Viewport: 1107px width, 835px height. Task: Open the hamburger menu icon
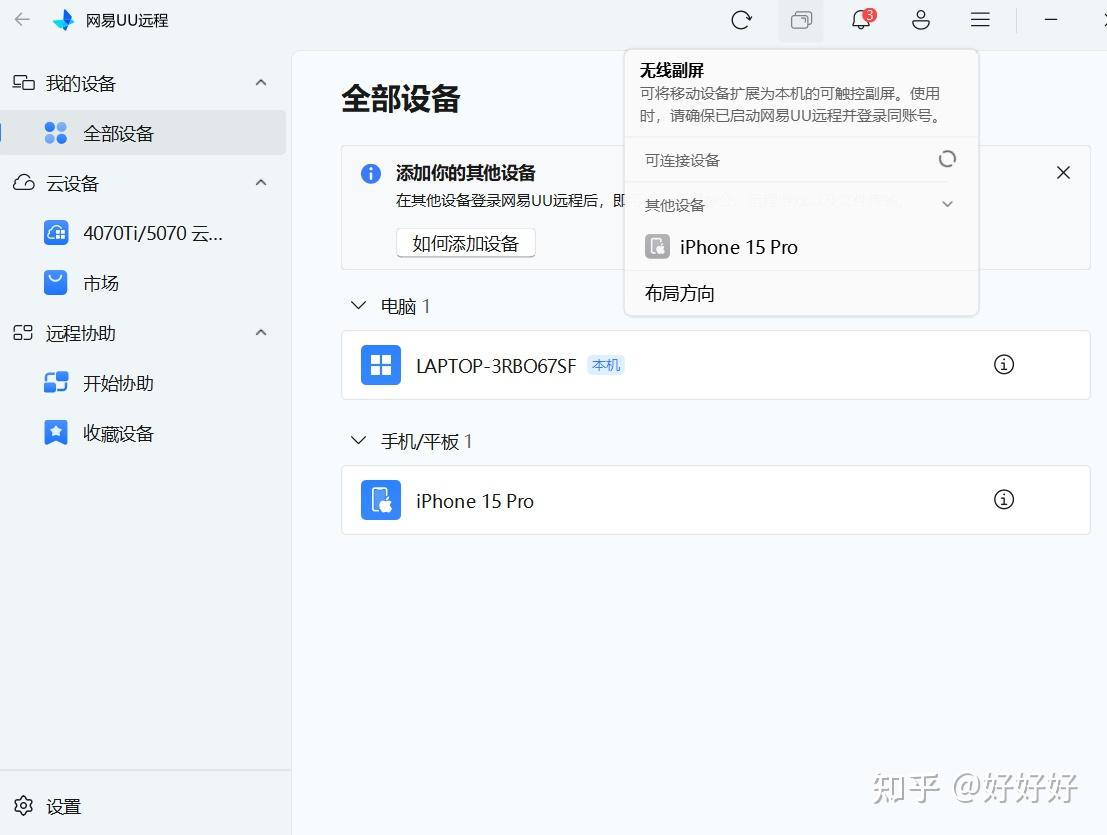coord(980,20)
